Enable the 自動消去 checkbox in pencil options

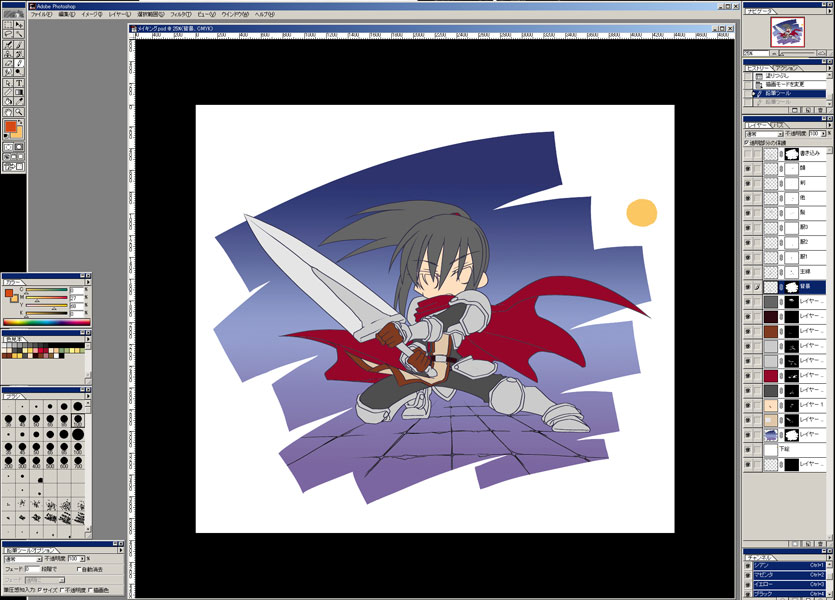[x=80, y=569]
